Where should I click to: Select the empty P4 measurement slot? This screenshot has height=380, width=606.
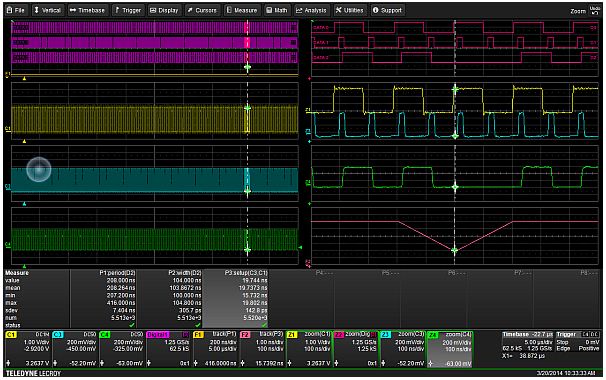pyautogui.click(x=301, y=298)
